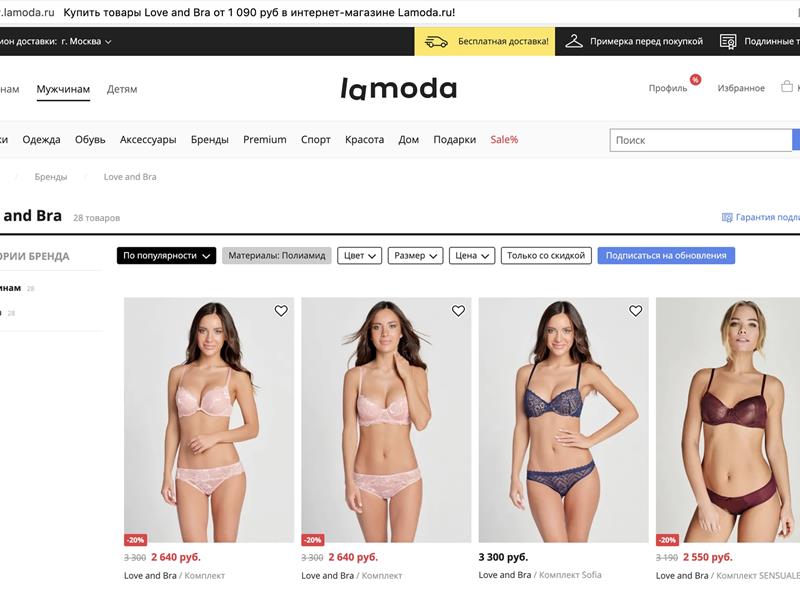The height and width of the screenshot is (600, 800).
Task: Click the Подписаться на обновления button
Action: point(666,256)
